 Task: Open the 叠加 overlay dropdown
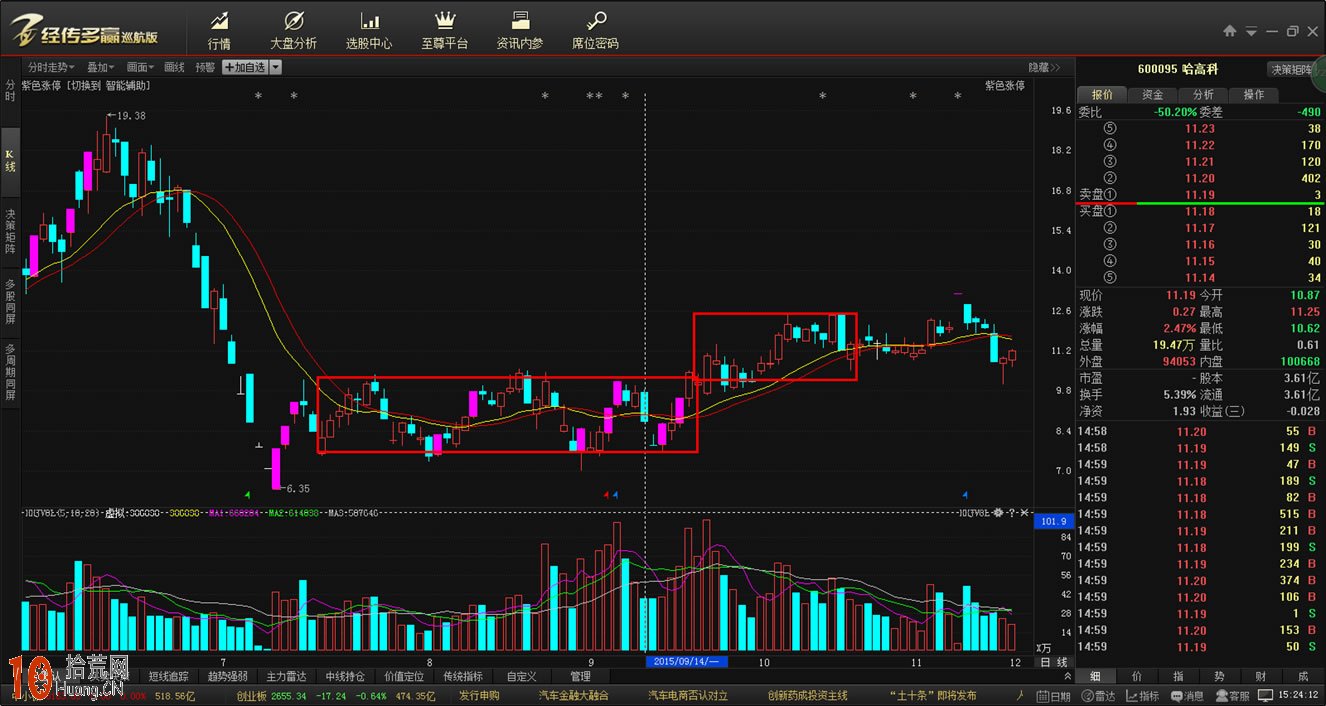[x=101, y=67]
